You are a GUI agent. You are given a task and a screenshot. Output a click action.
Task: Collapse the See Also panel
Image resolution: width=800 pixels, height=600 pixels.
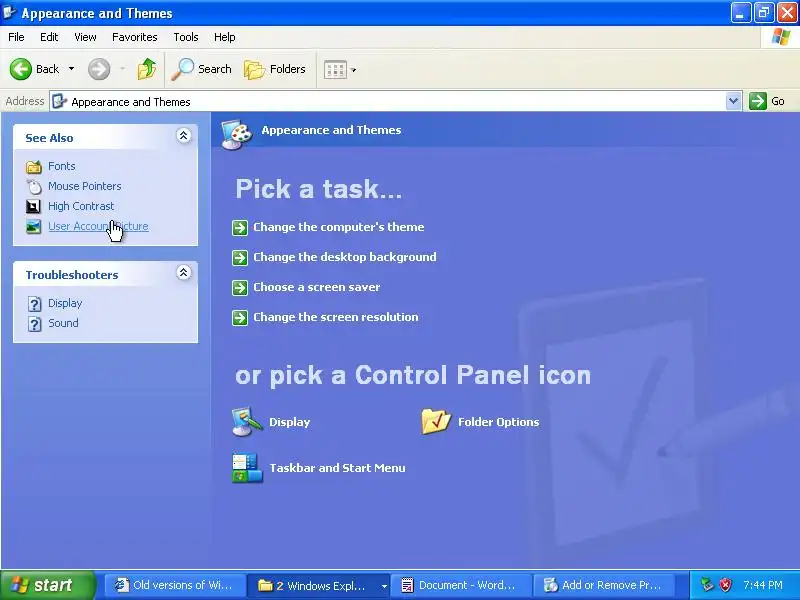tap(184, 135)
